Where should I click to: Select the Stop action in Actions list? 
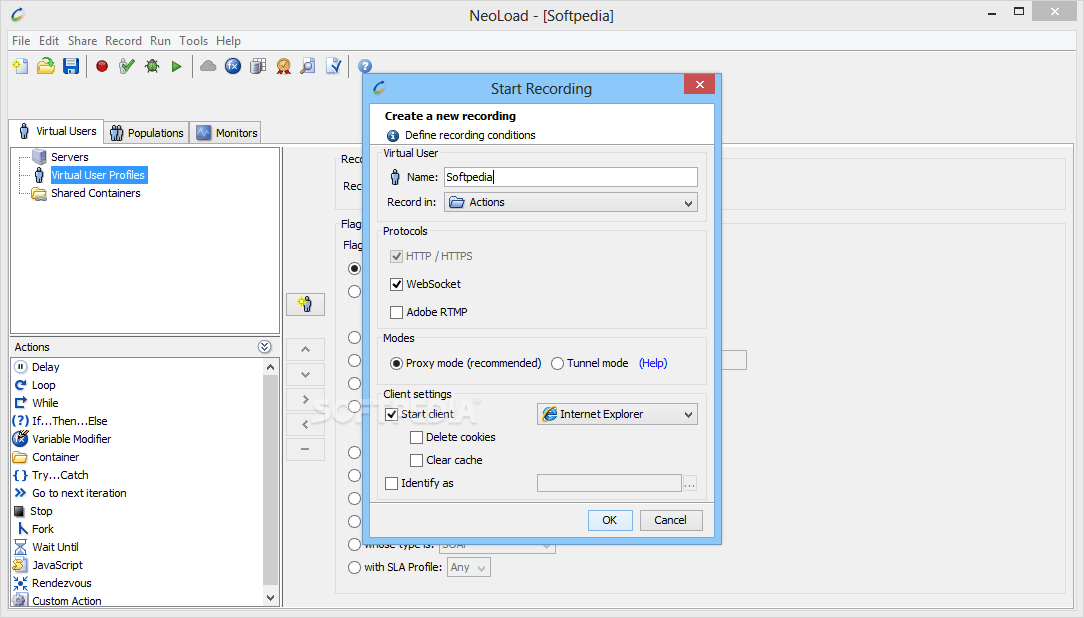[x=34, y=511]
